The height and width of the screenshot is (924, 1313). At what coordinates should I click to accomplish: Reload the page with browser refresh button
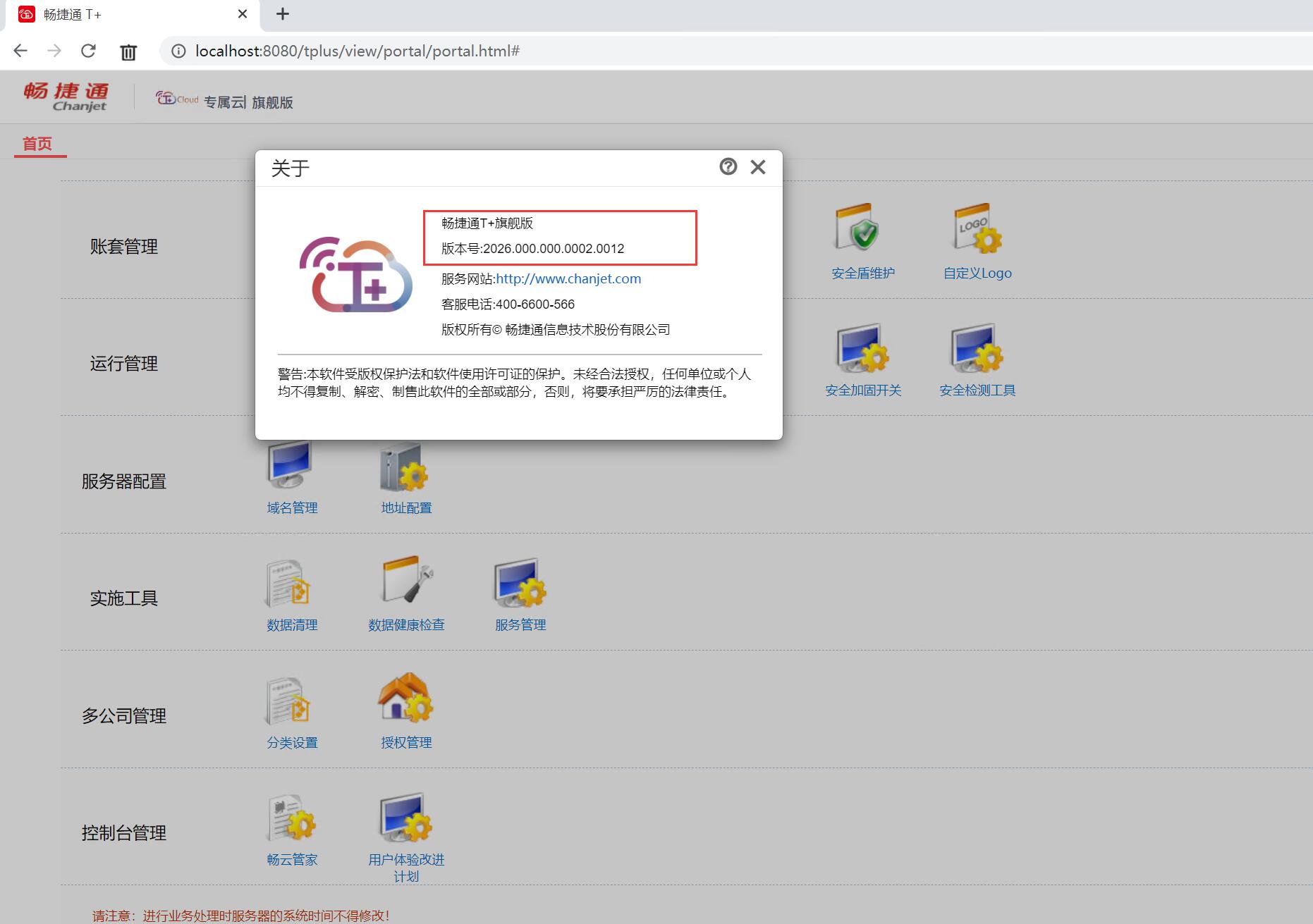(x=88, y=51)
